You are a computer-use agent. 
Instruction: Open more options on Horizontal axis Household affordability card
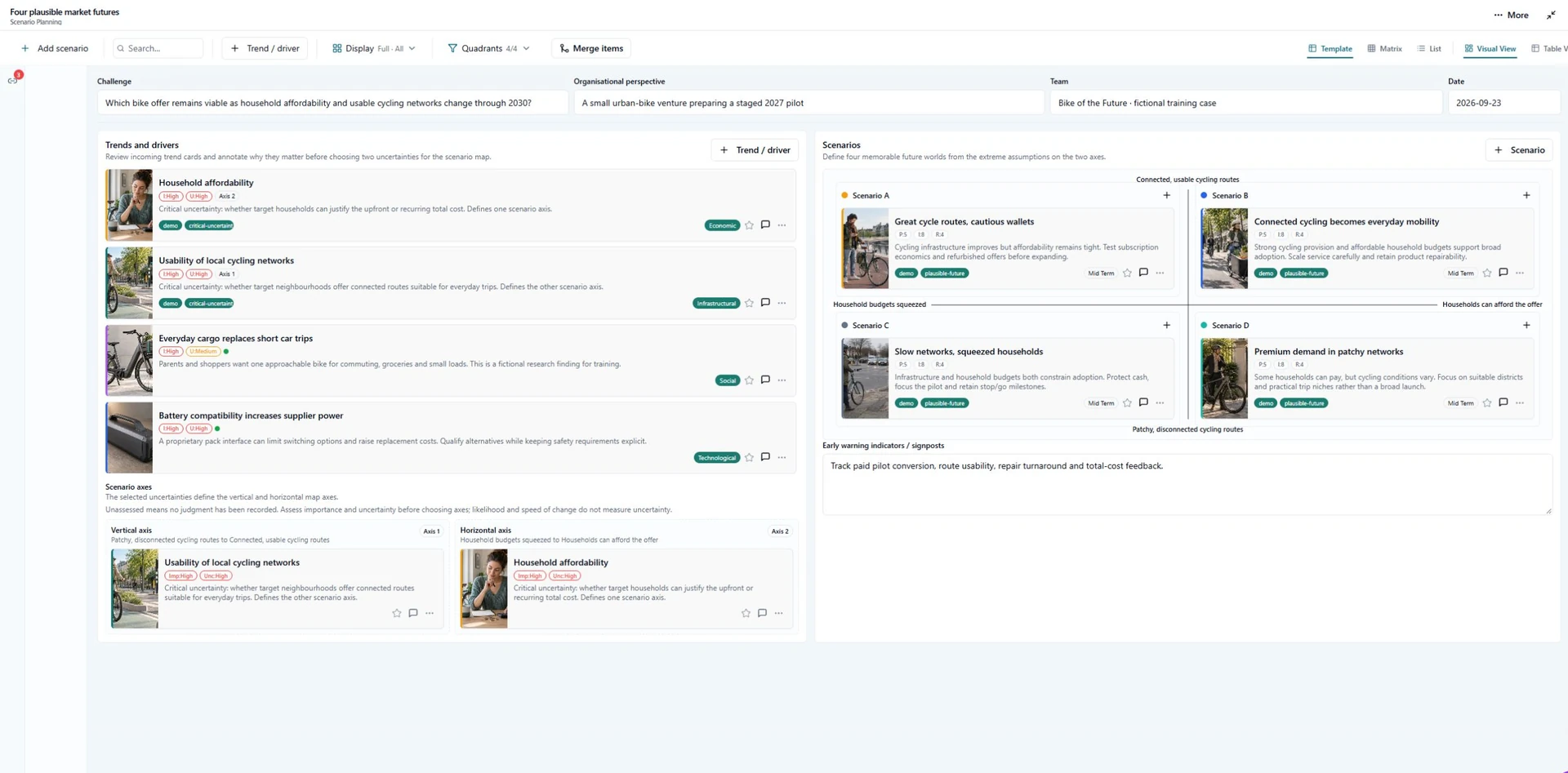(x=778, y=613)
